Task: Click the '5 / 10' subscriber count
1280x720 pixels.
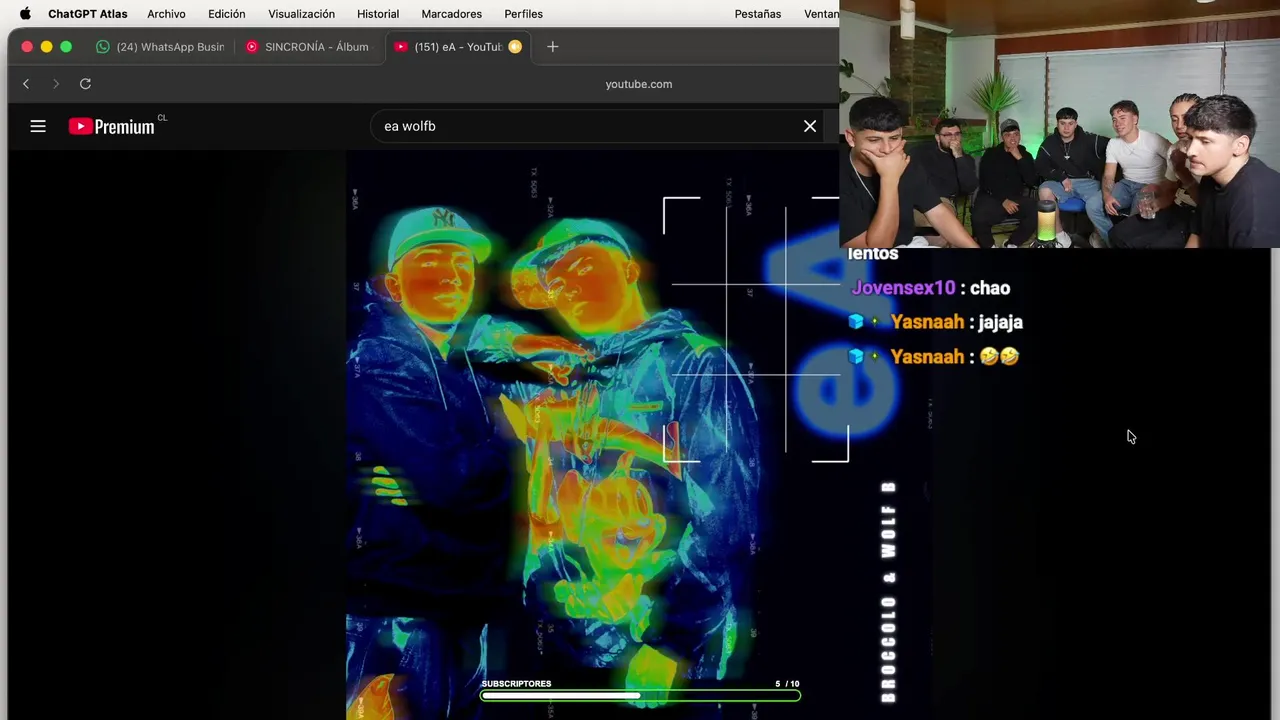Action: (787, 684)
